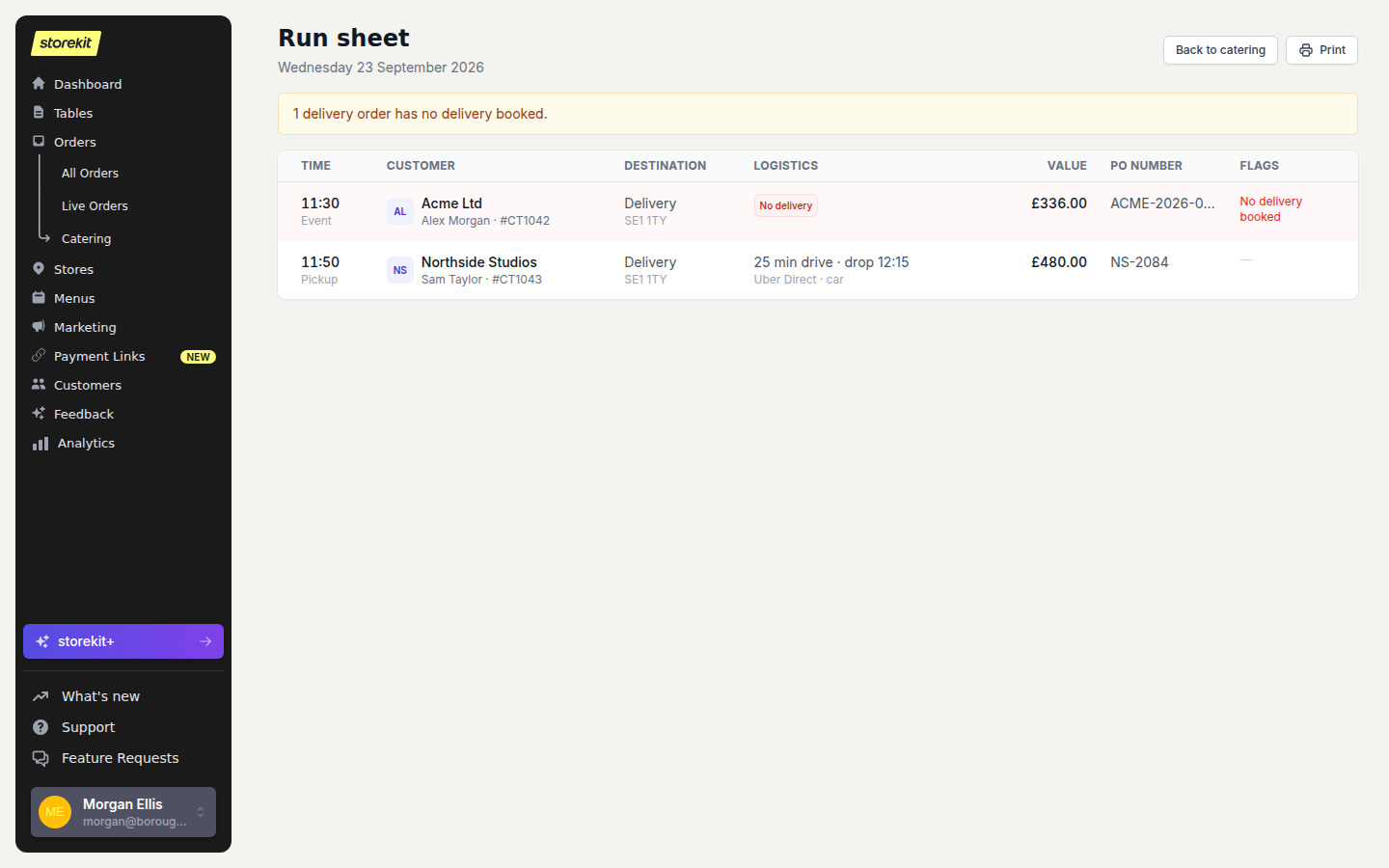The height and width of the screenshot is (868, 1389).
Task: Click the Stores location pin icon
Action: [39, 269]
